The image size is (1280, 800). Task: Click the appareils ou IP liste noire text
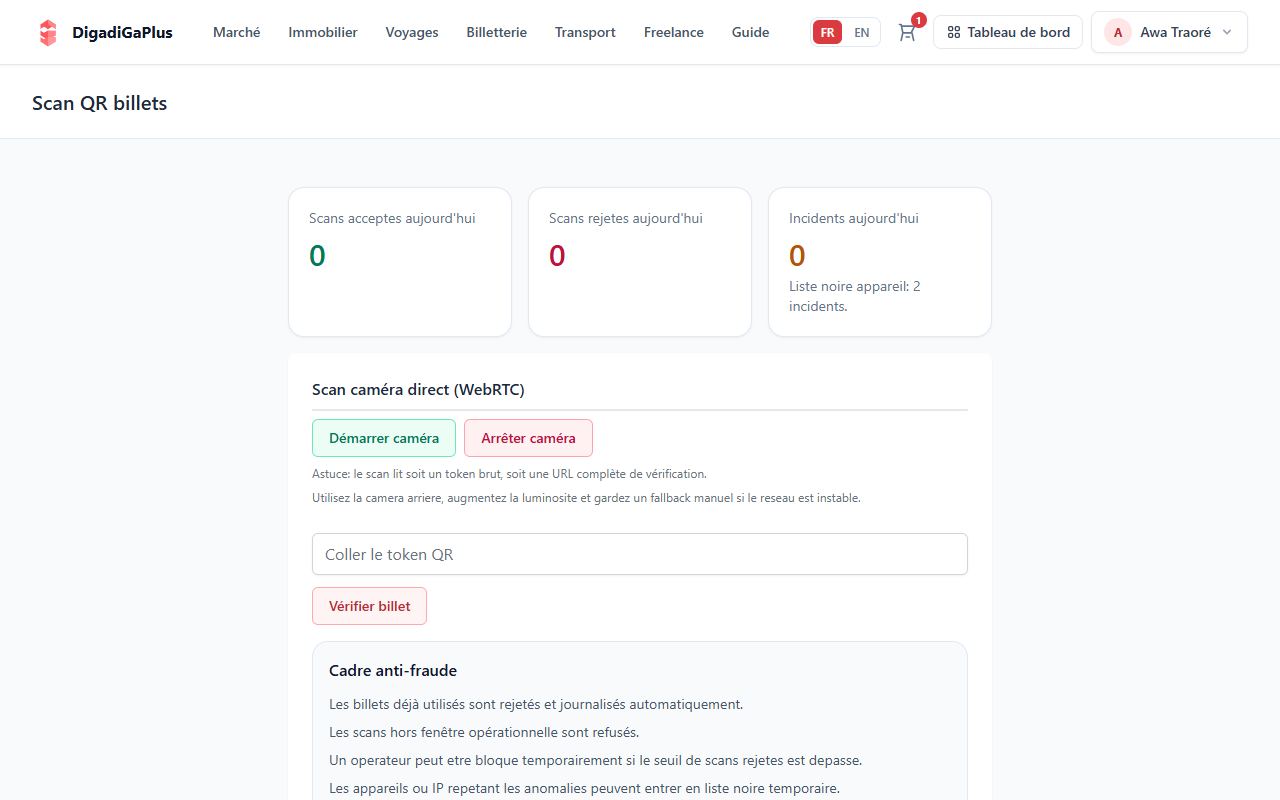pyautogui.click(x=584, y=788)
